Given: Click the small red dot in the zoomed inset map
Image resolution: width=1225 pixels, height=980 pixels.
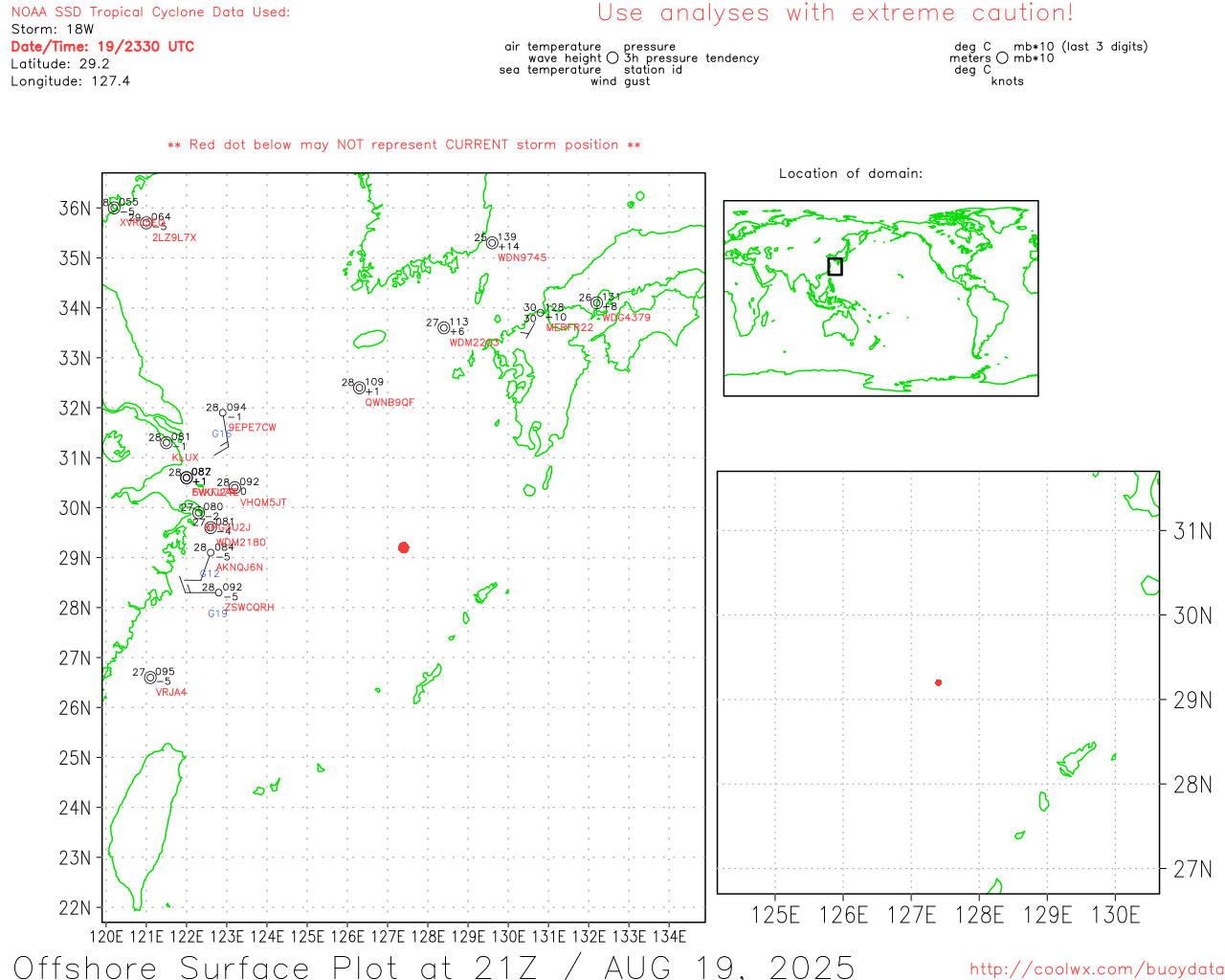Looking at the screenshot, I should pyautogui.click(x=939, y=682).
